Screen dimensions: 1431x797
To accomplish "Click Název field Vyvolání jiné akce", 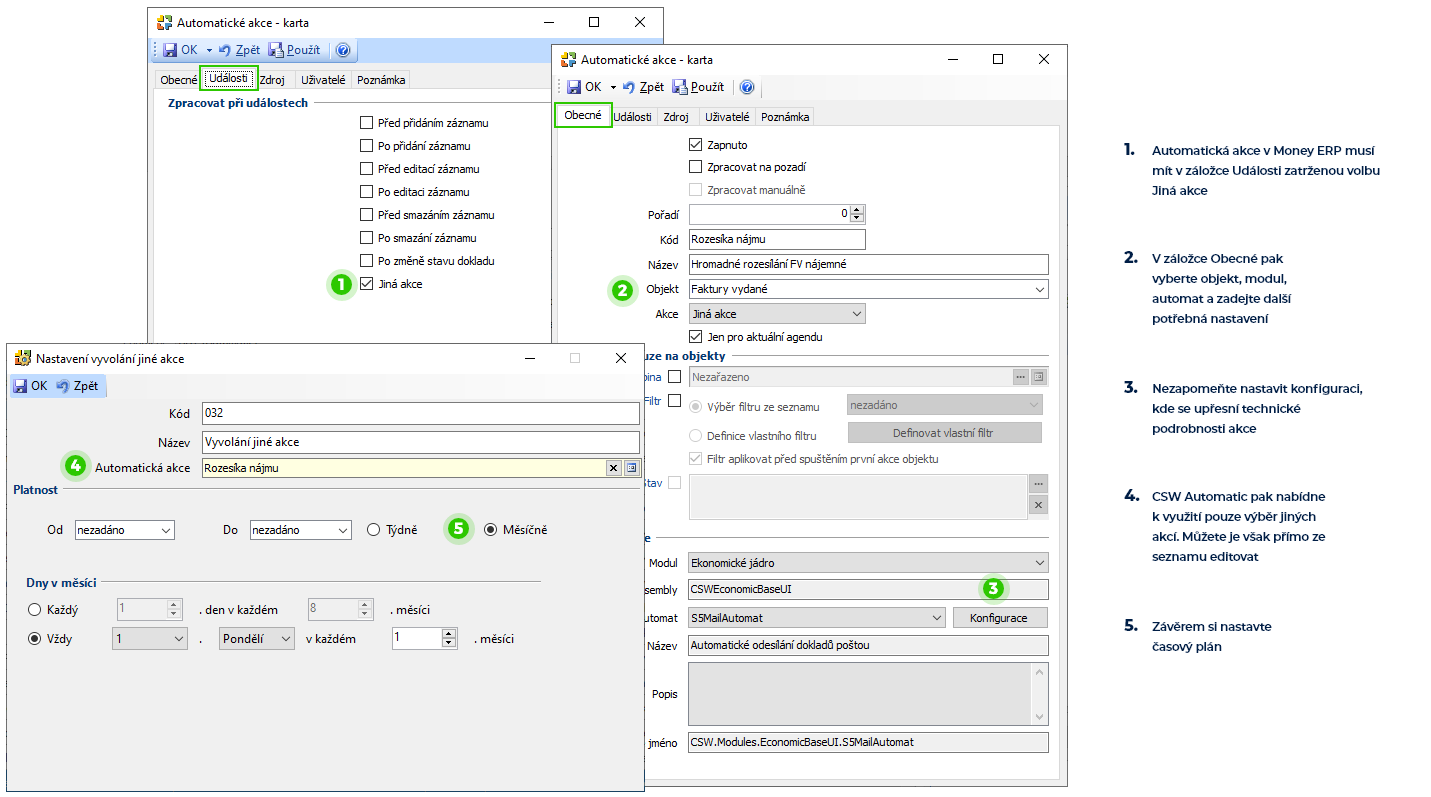I will pyautogui.click(x=420, y=442).
